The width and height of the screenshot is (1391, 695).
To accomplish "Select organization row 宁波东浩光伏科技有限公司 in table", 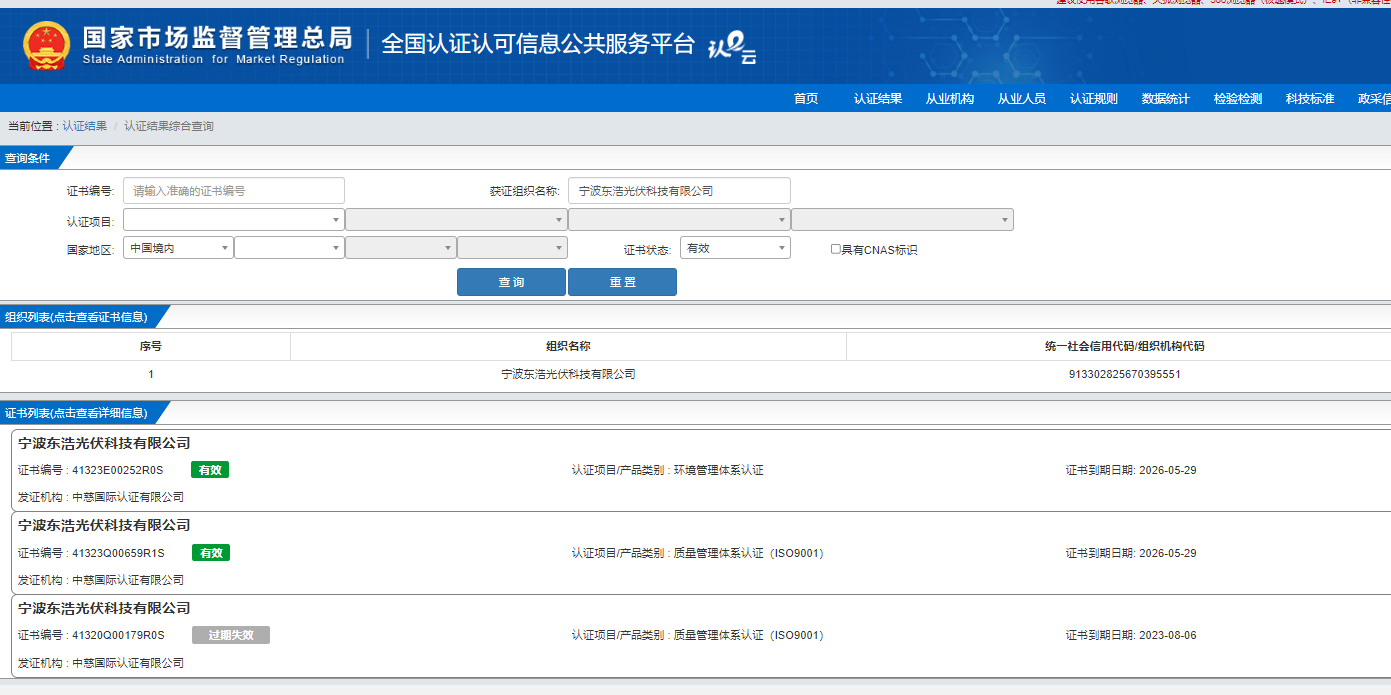I will (x=568, y=374).
